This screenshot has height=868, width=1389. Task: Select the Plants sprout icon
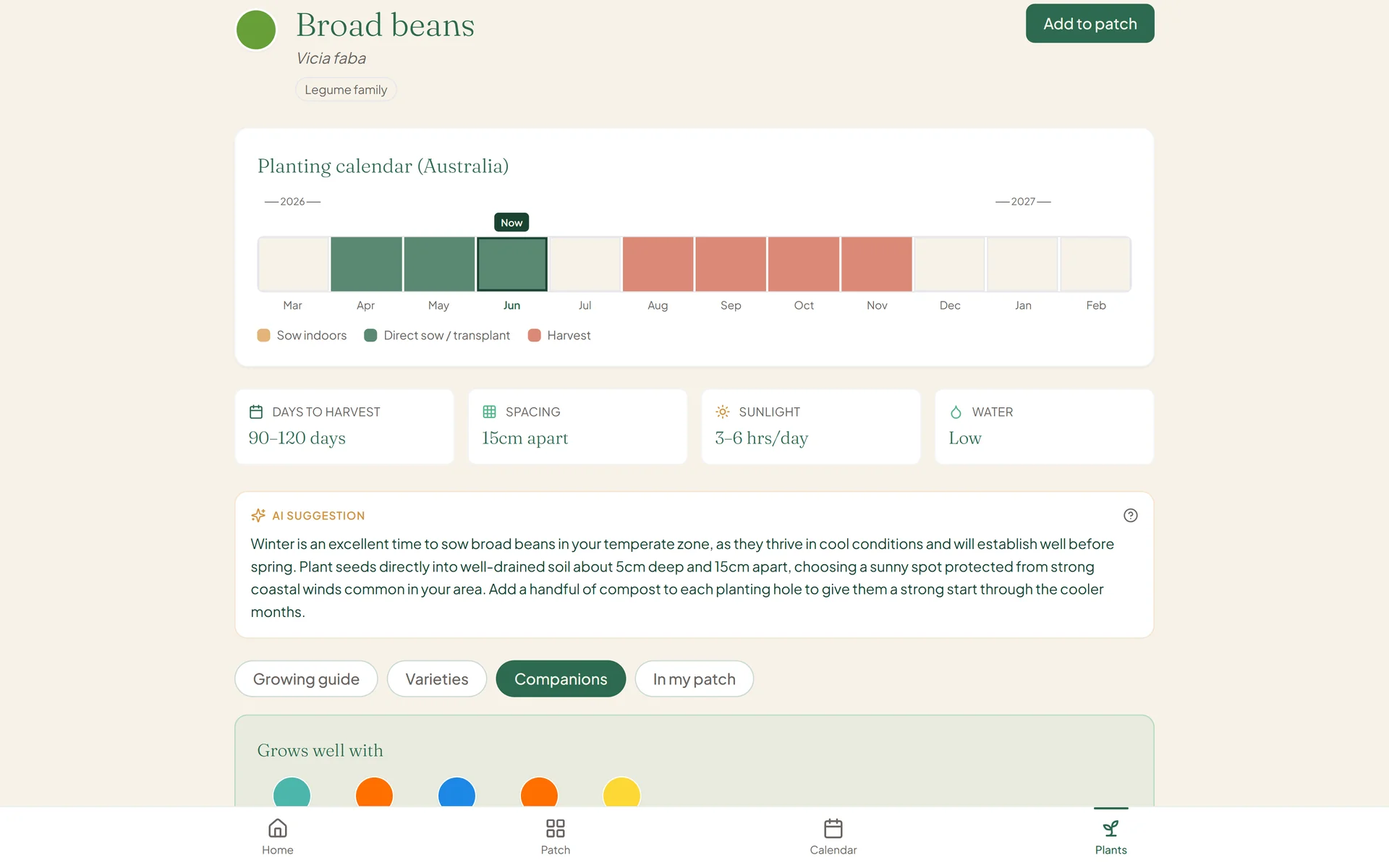click(x=1110, y=827)
